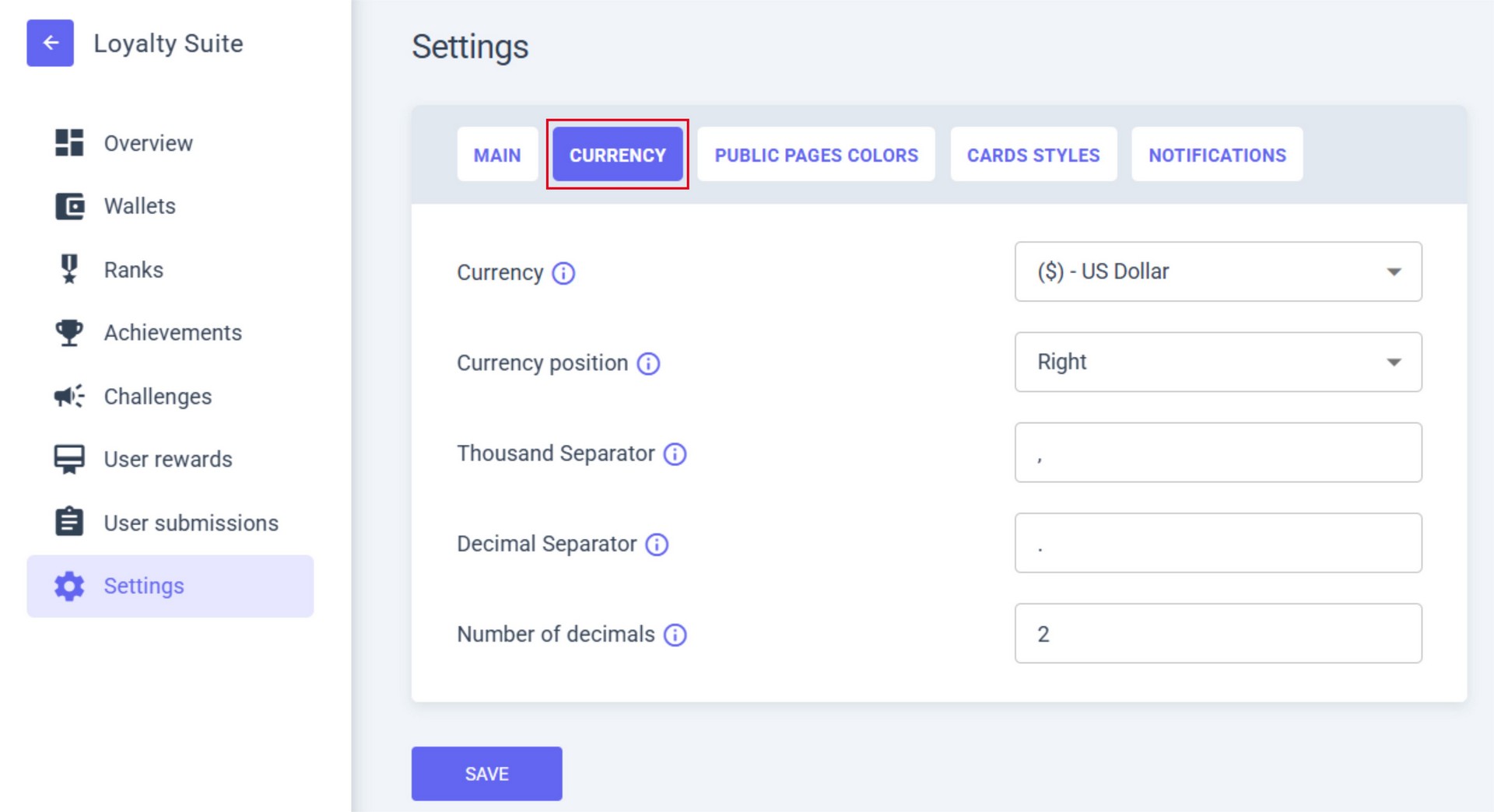Focus the Number of decimals field

click(x=1218, y=633)
